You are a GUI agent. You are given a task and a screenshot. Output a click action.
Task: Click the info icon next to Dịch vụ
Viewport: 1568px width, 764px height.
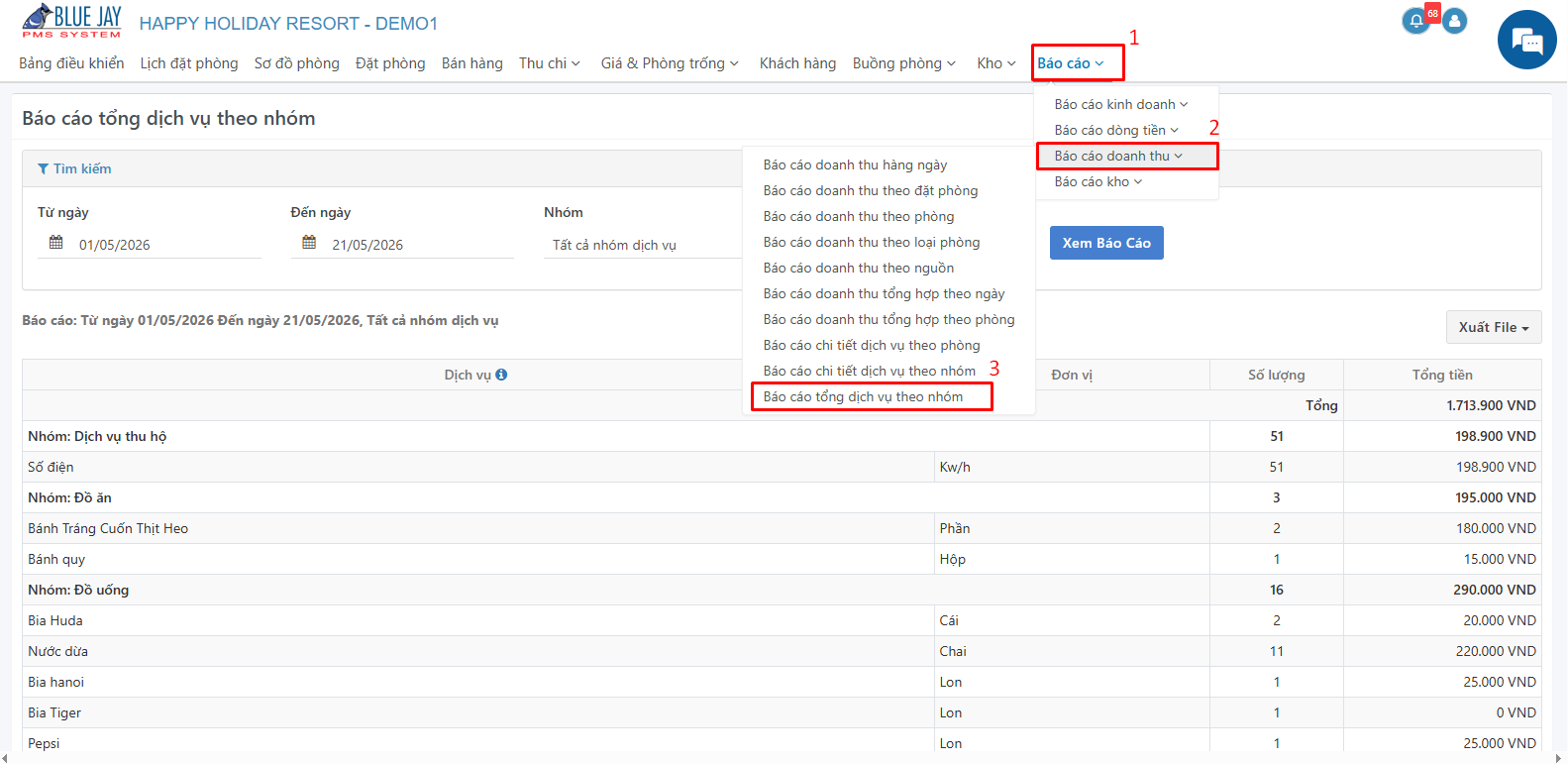coord(501,375)
